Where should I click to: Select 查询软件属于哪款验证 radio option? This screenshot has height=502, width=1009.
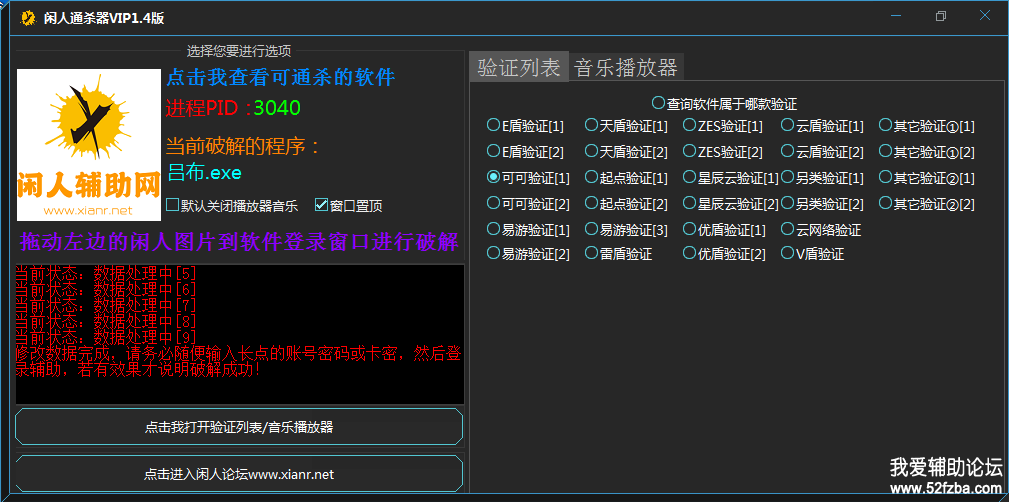pyautogui.click(x=725, y=103)
